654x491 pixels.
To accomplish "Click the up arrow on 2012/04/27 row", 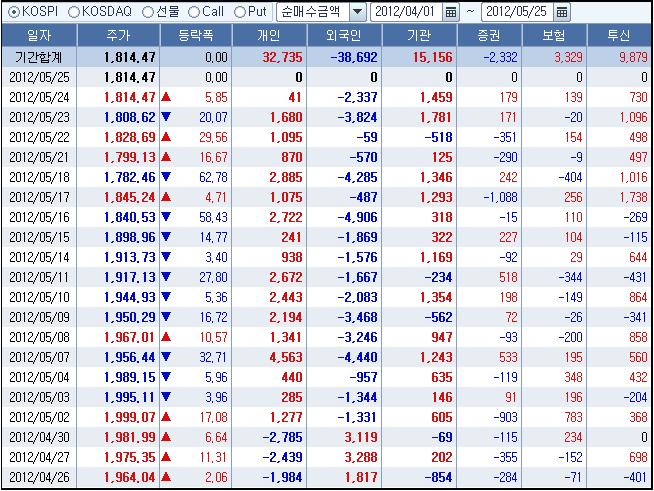I will (x=166, y=457).
